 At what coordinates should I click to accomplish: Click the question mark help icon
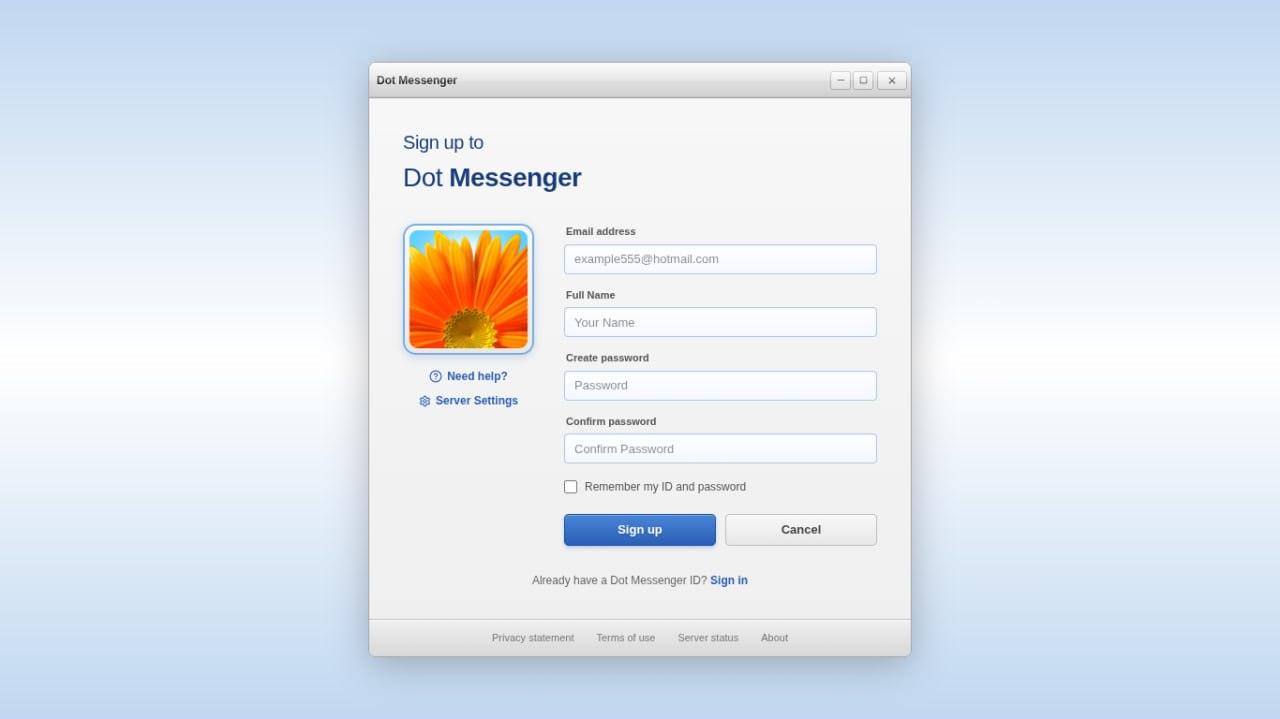[435, 376]
